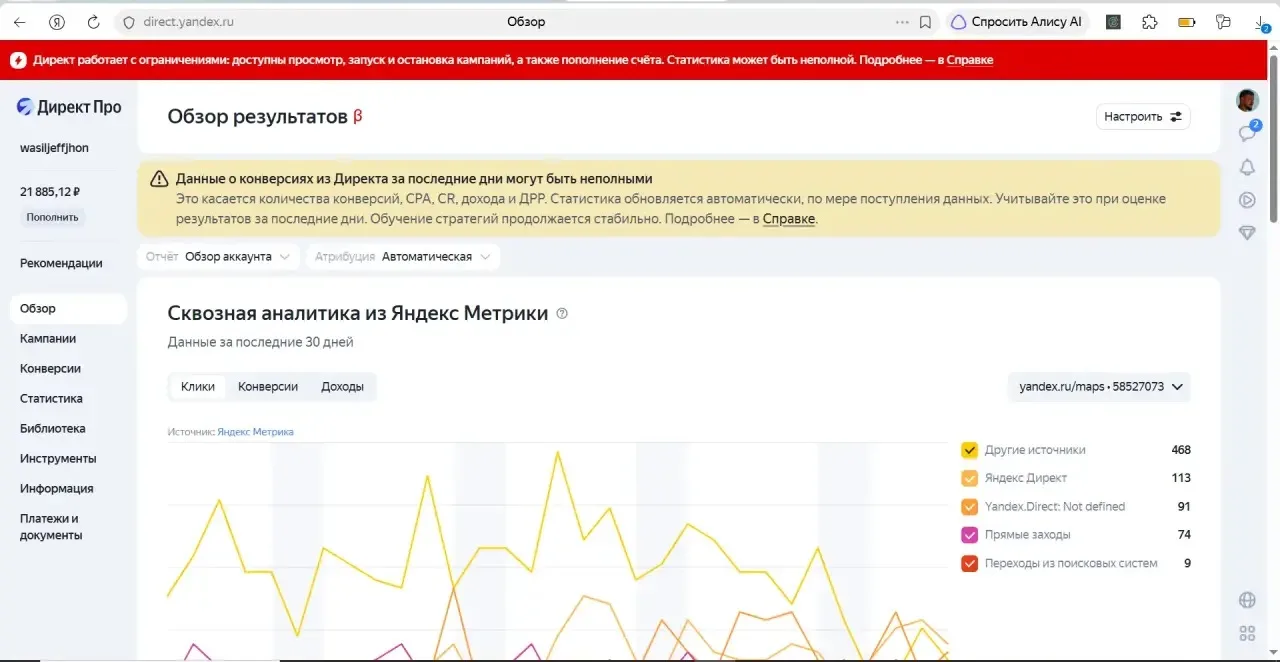Expand the yandex.ru/maps counter dropdown

pos(1100,386)
